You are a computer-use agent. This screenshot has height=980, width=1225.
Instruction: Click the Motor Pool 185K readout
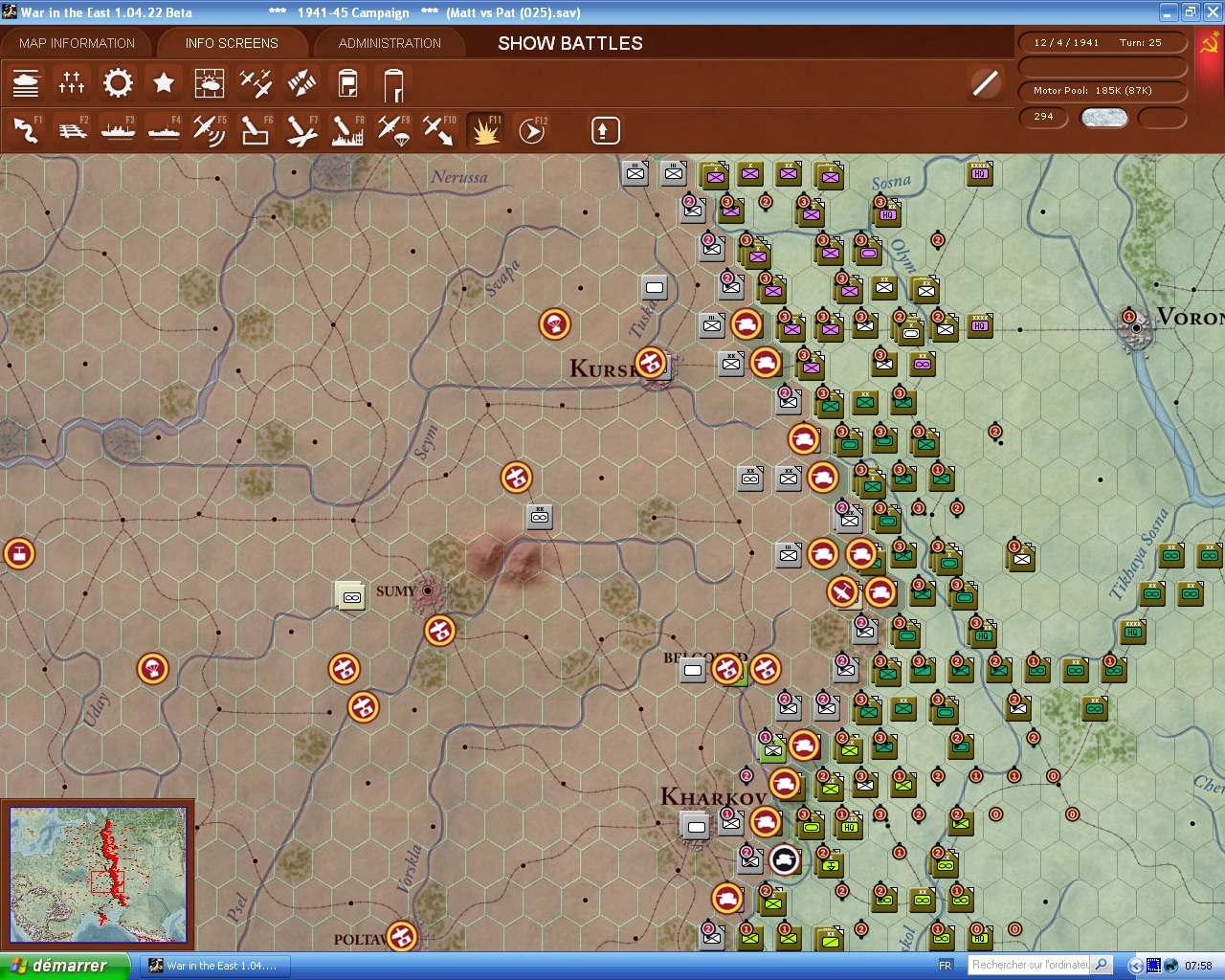click(1102, 91)
